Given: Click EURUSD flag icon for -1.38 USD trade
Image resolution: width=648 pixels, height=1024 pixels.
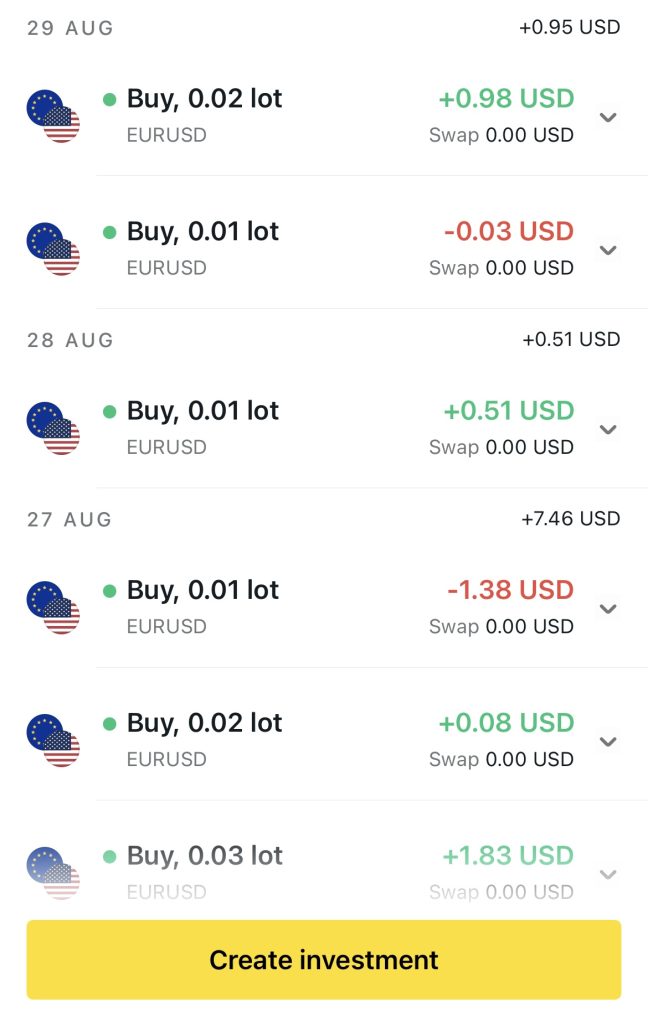Looking at the screenshot, I should [x=53, y=607].
